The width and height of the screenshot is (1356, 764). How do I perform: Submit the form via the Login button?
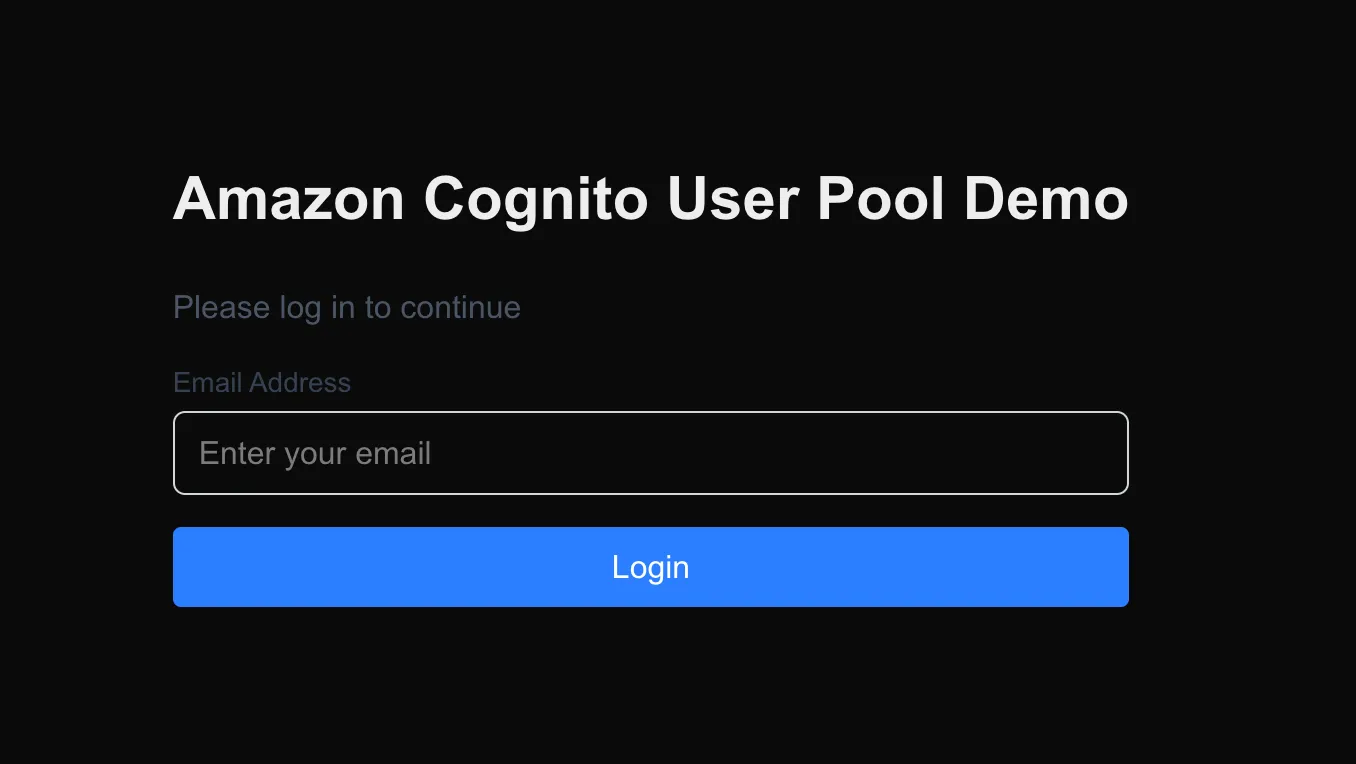(650, 567)
